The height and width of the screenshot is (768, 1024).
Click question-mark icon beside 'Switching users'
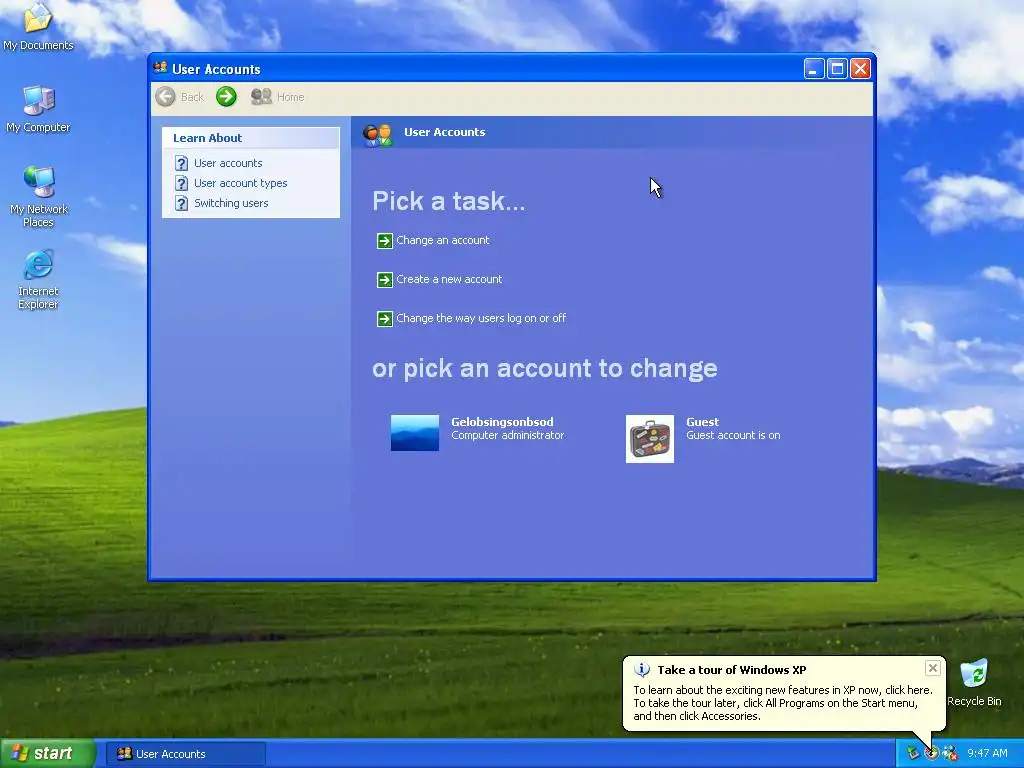coord(182,203)
